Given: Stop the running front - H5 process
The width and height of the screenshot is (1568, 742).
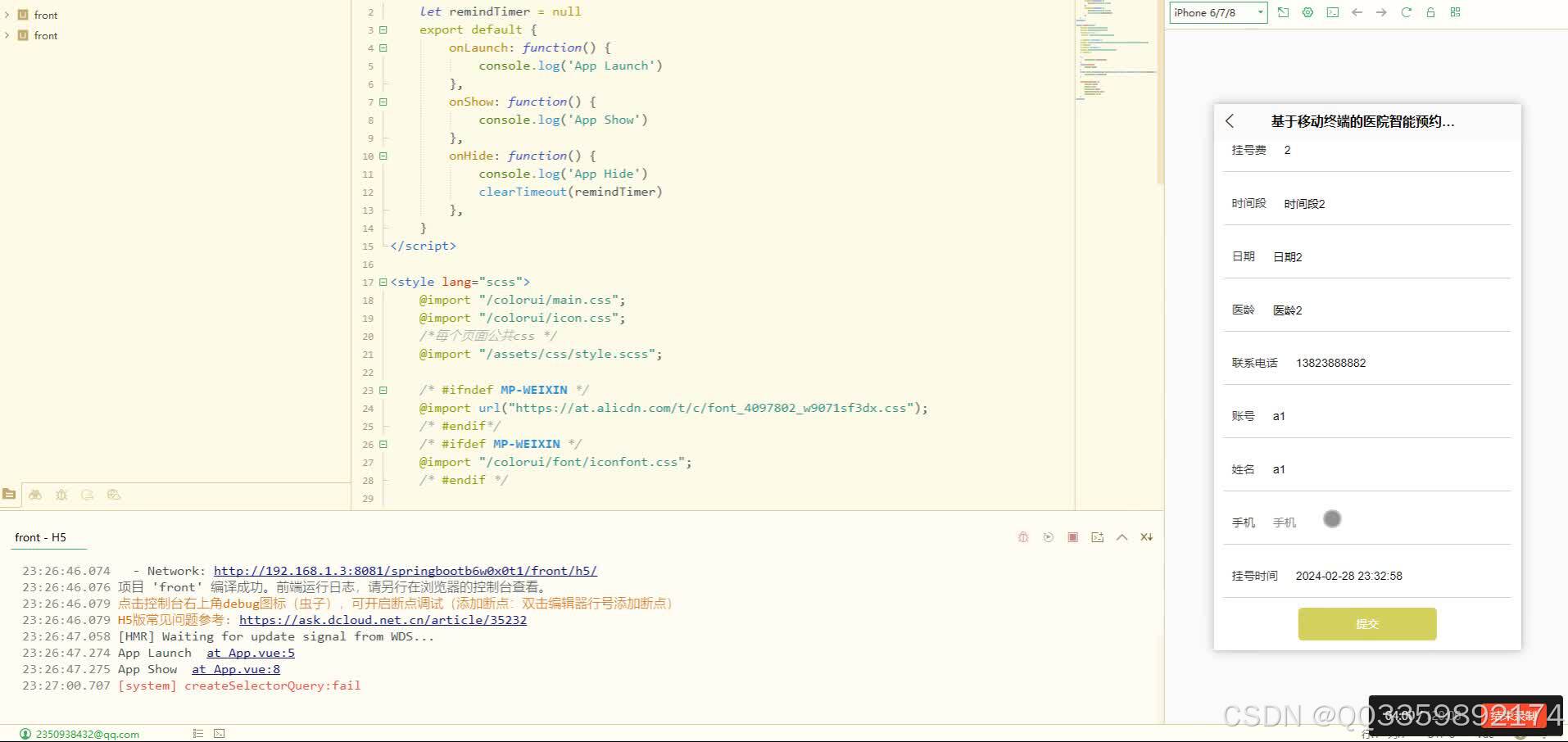Looking at the screenshot, I should [x=1072, y=537].
